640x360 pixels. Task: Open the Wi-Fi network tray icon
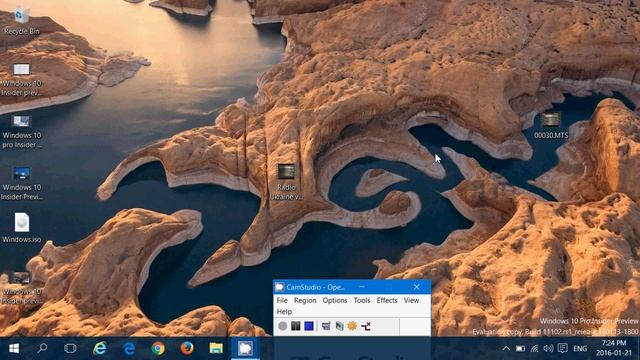pyautogui.click(x=534, y=348)
